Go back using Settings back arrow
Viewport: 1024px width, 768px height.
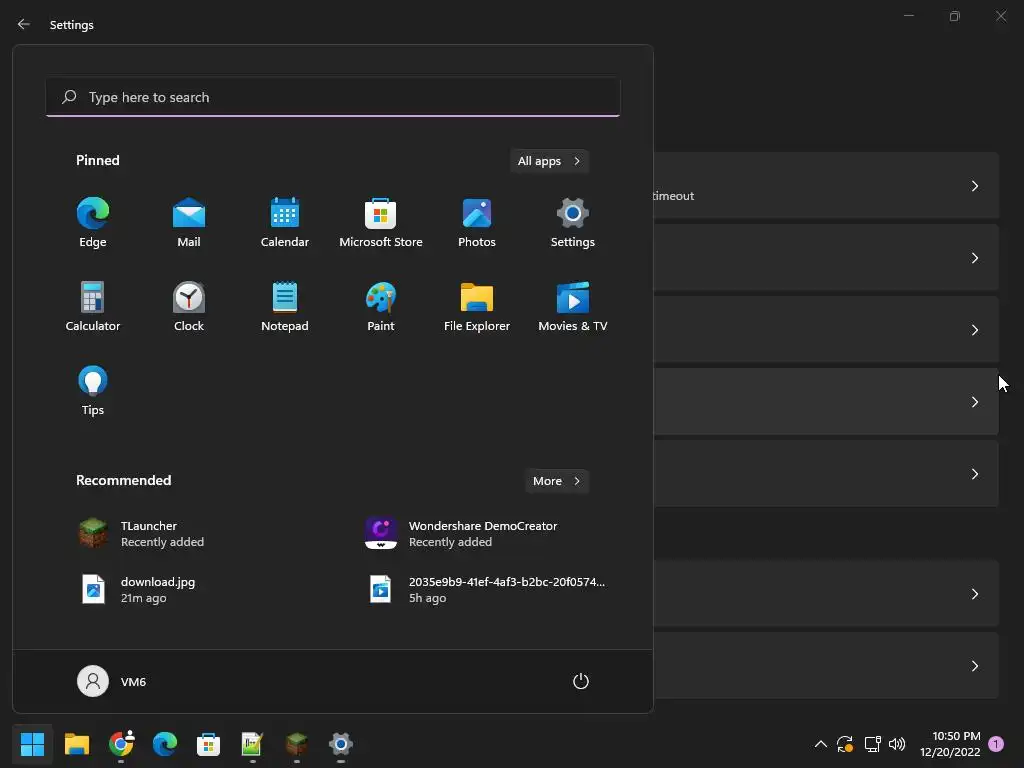click(x=24, y=24)
